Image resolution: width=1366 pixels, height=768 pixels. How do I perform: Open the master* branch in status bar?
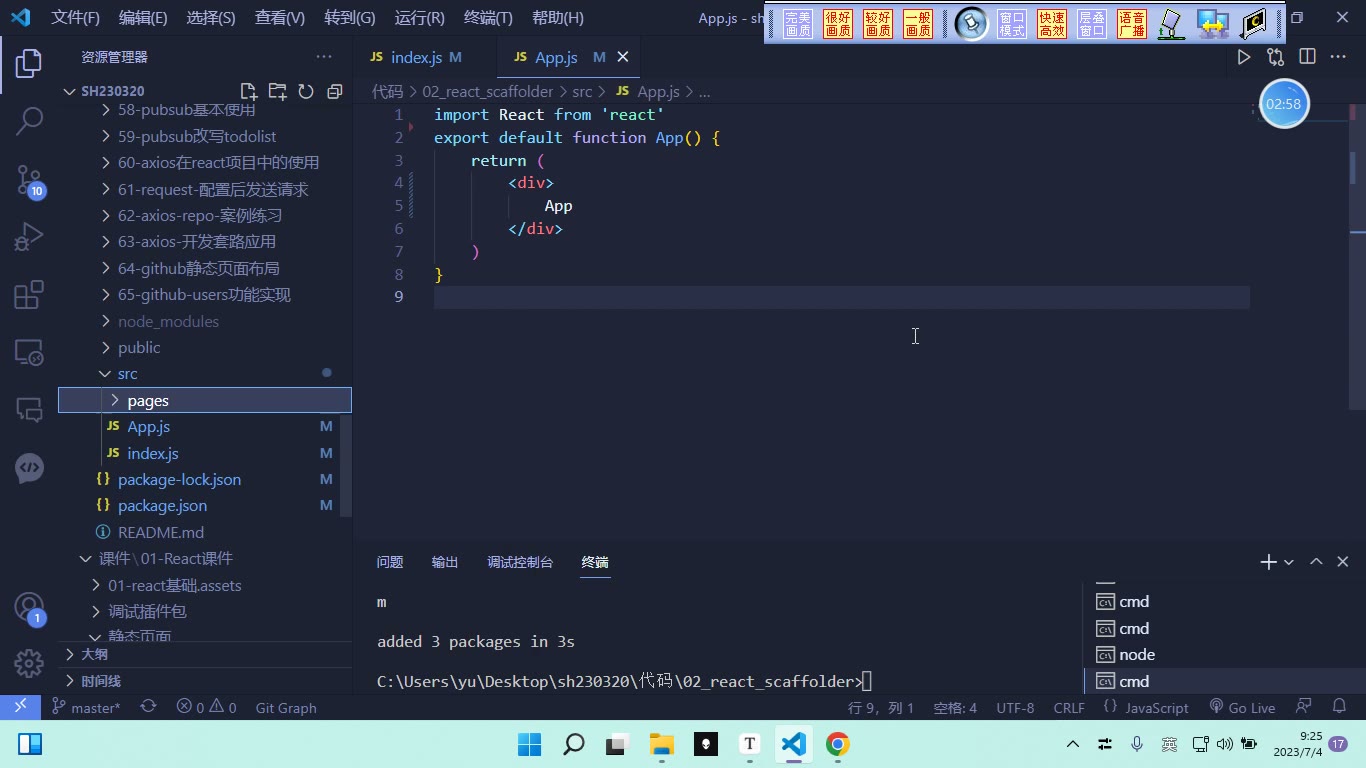[x=86, y=707]
